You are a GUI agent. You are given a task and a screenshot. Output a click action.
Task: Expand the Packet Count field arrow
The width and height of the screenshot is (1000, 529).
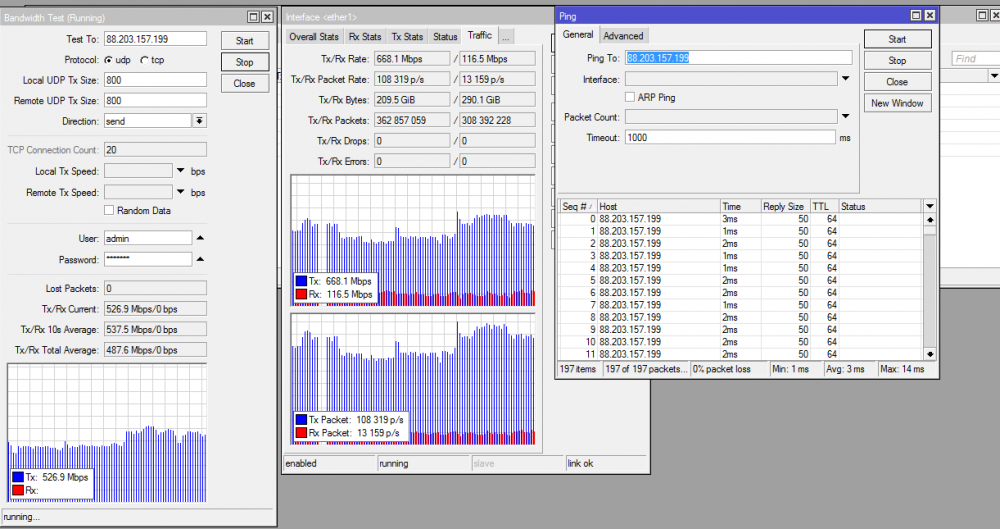[x=845, y=117]
